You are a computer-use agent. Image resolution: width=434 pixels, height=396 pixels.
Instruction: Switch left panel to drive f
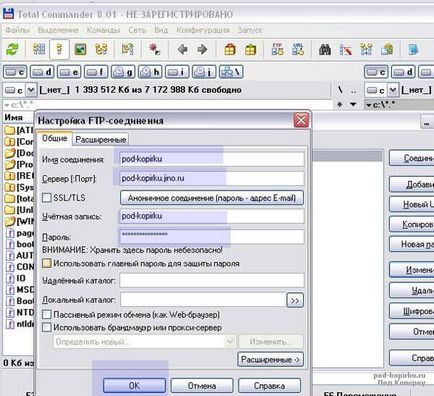[x=96, y=72]
